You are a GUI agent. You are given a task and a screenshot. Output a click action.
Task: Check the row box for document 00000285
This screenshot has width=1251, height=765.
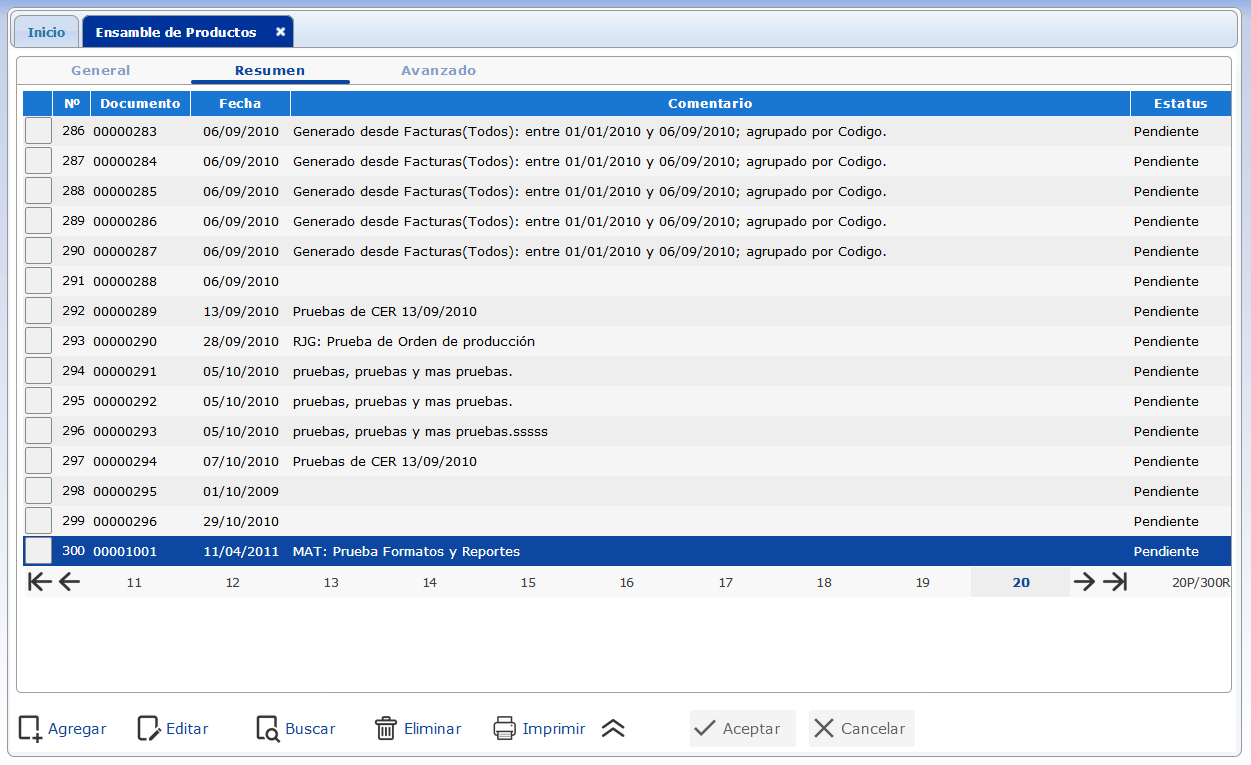[38, 191]
